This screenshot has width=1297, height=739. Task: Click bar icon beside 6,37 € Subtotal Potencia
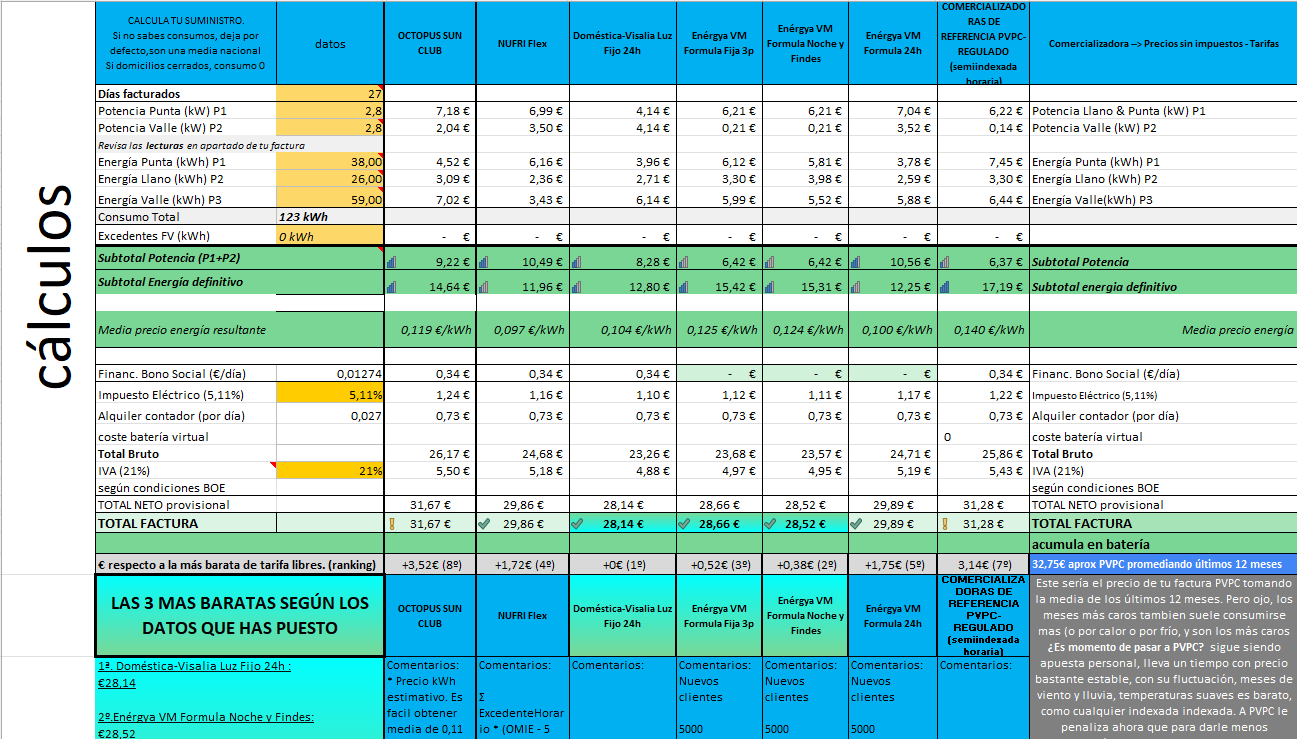[945, 262]
